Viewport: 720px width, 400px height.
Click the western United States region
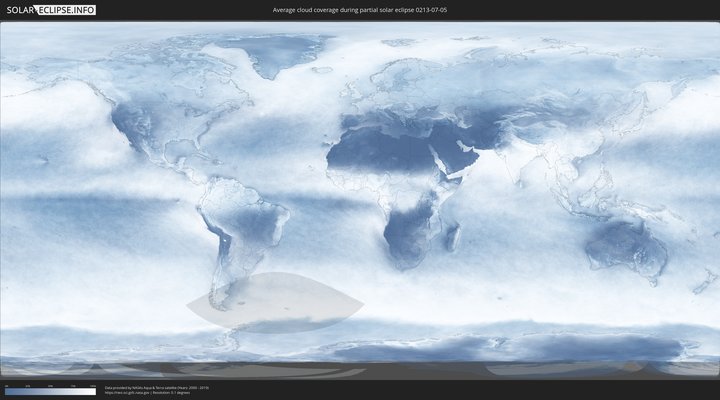click(130, 125)
